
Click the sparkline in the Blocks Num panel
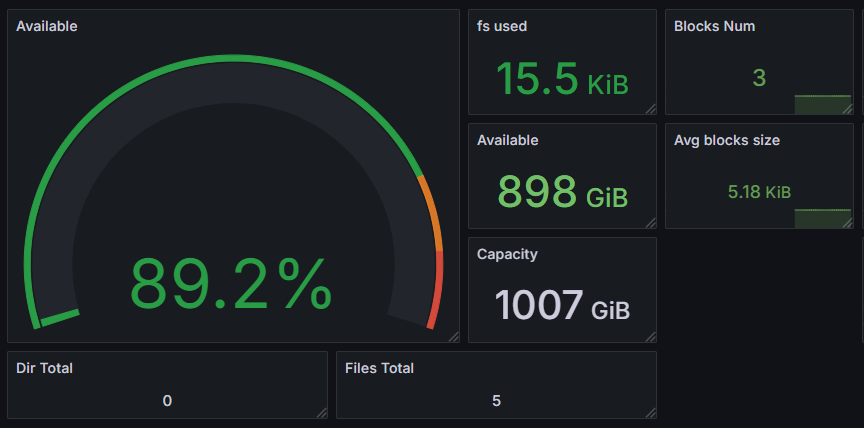(822, 104)
